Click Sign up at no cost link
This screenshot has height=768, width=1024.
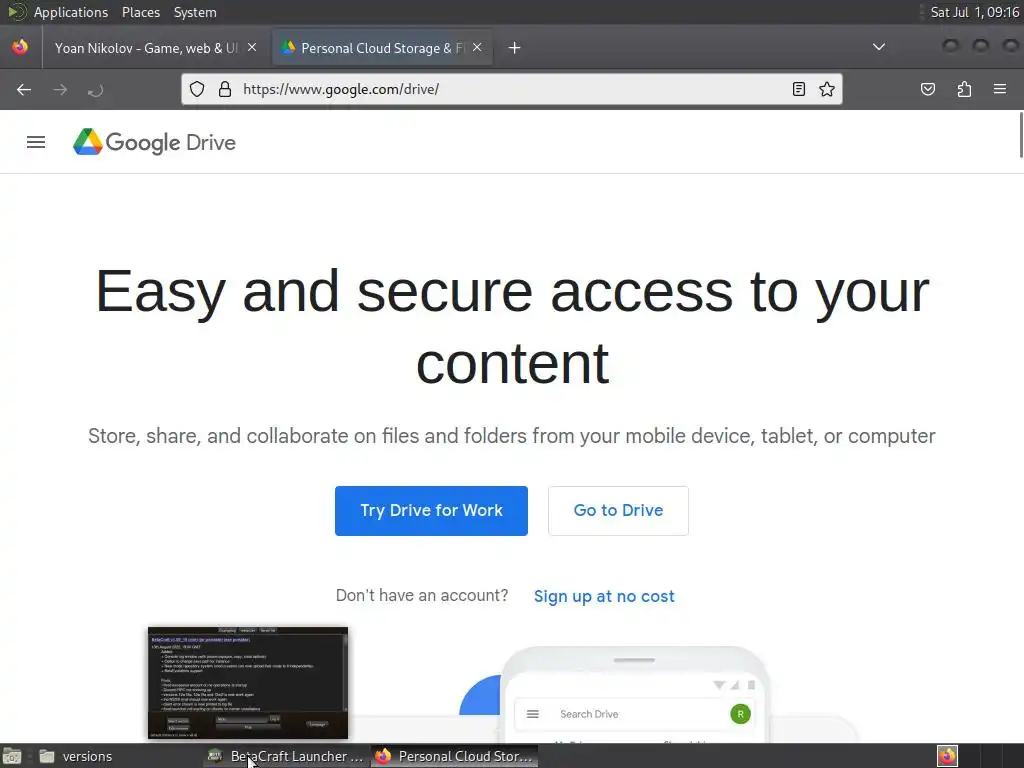(x=604, y=596)
